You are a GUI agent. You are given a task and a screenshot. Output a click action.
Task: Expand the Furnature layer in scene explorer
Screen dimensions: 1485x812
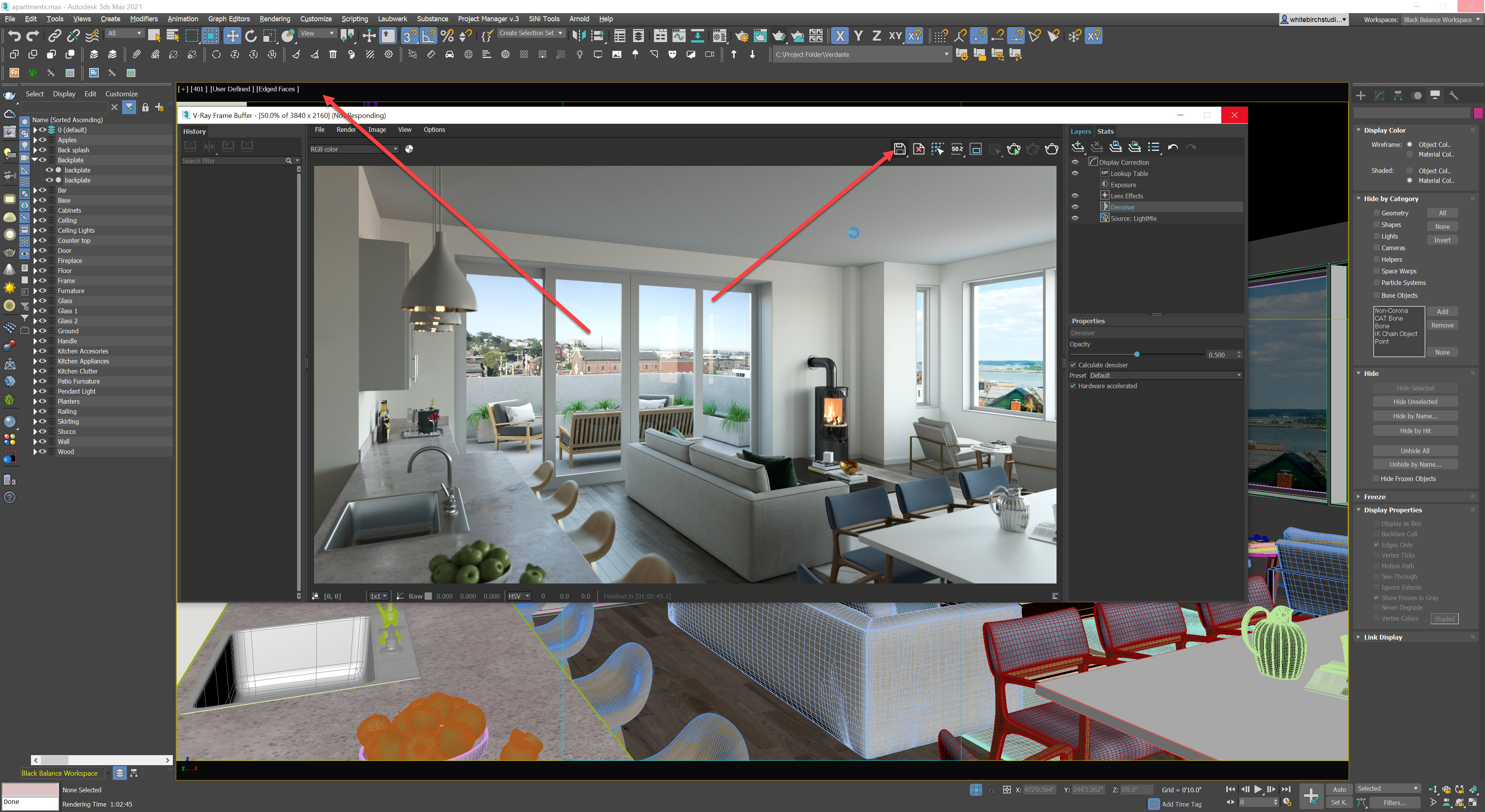click(35, 291)
